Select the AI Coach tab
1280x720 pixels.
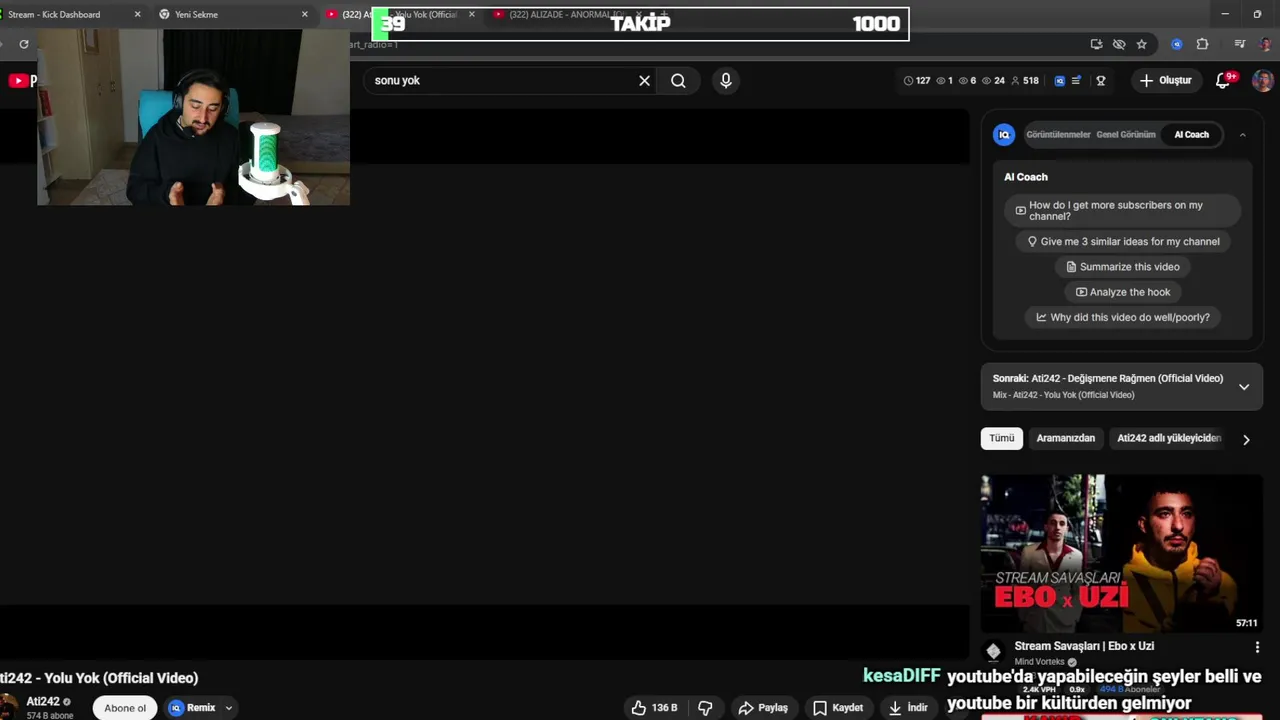(1191, 134)
